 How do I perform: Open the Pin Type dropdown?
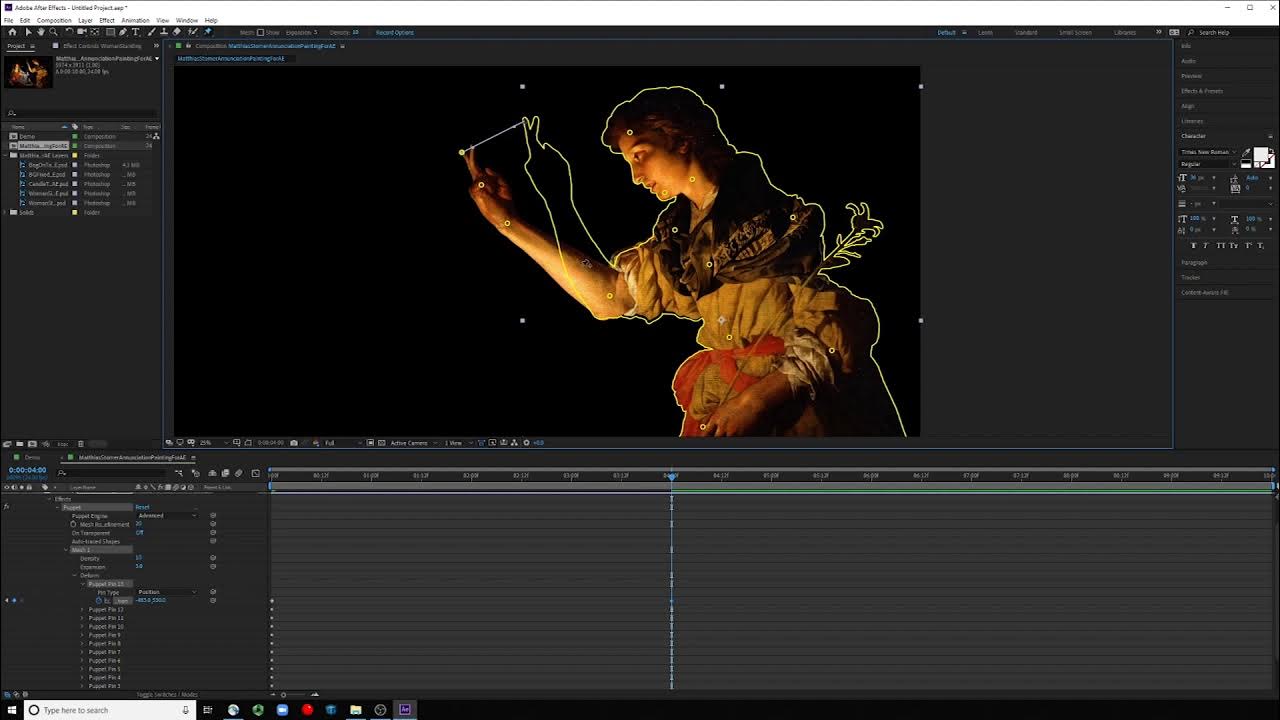coord(167,592)
